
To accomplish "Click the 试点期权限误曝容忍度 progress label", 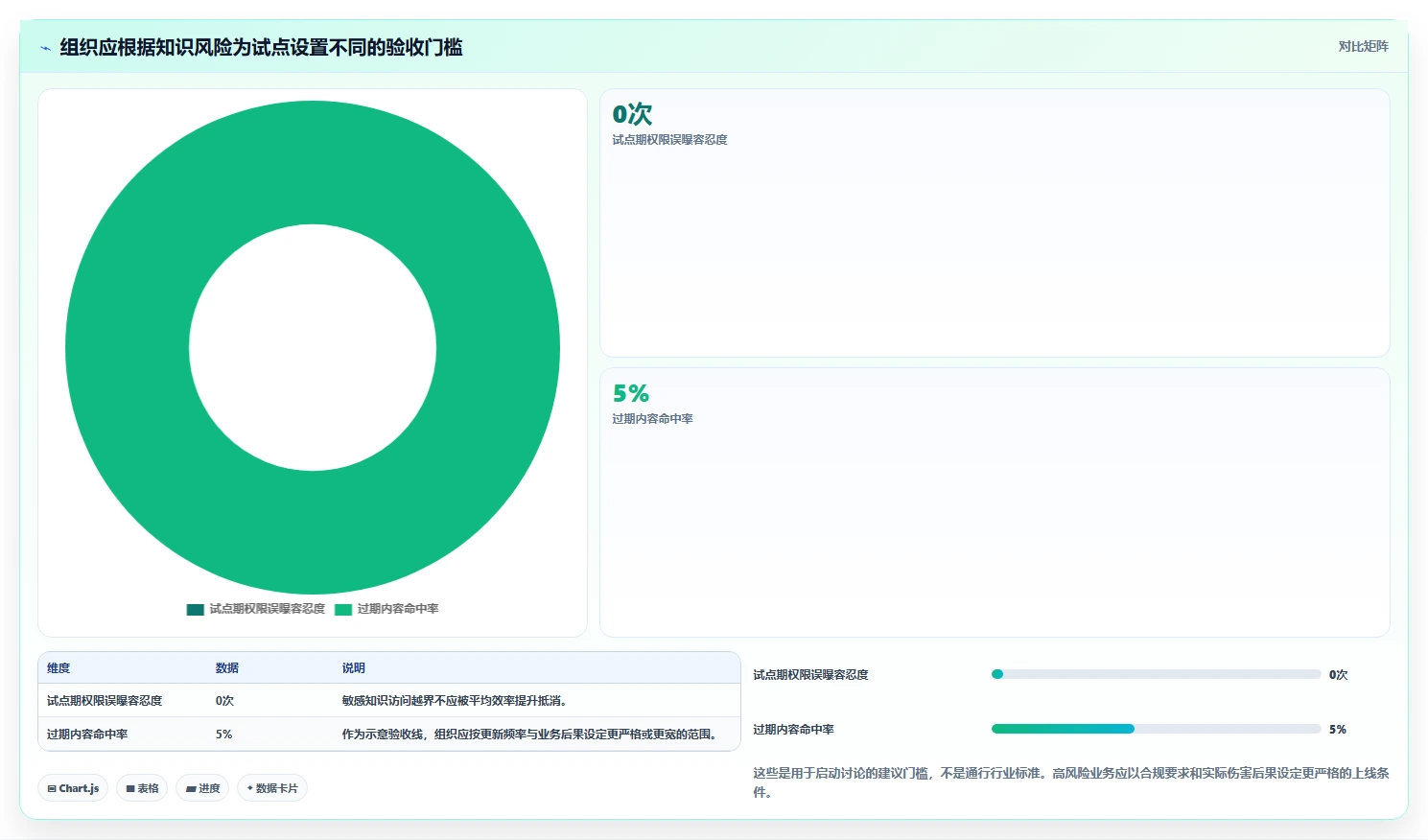I will [x=810, y=675].
